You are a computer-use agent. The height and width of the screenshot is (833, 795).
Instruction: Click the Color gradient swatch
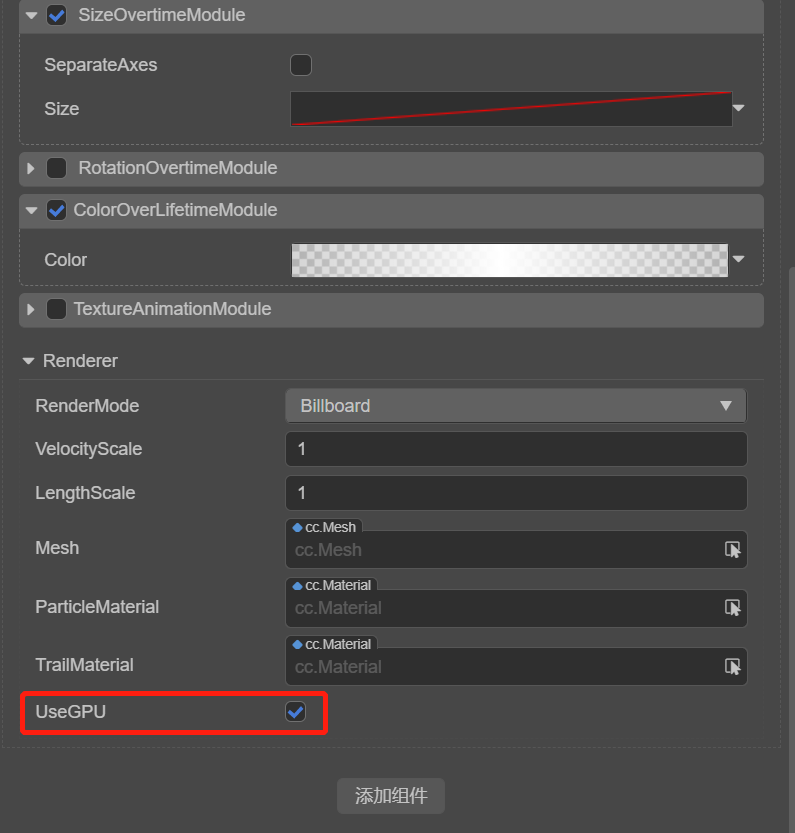[x=510, y=260]
